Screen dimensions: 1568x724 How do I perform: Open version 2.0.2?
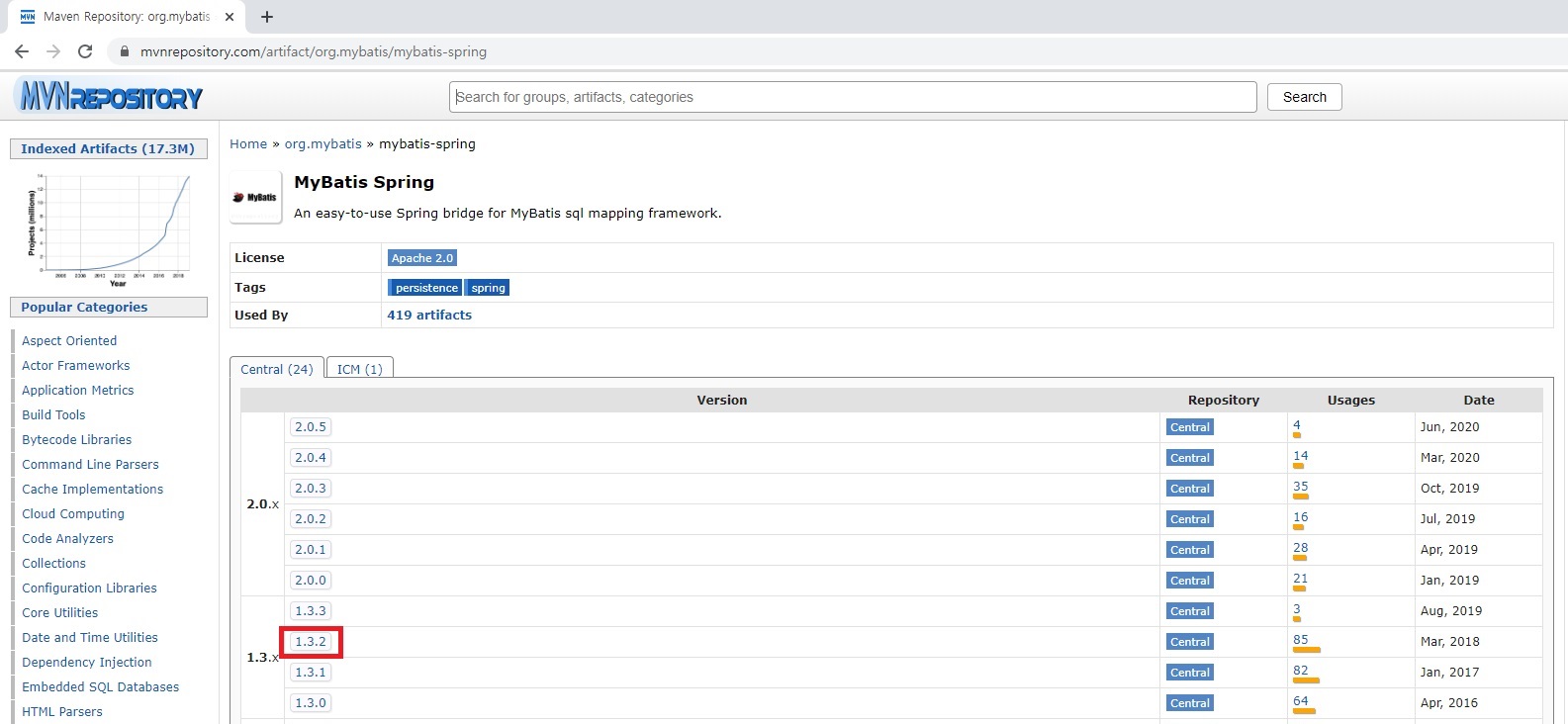pos(311,519)
